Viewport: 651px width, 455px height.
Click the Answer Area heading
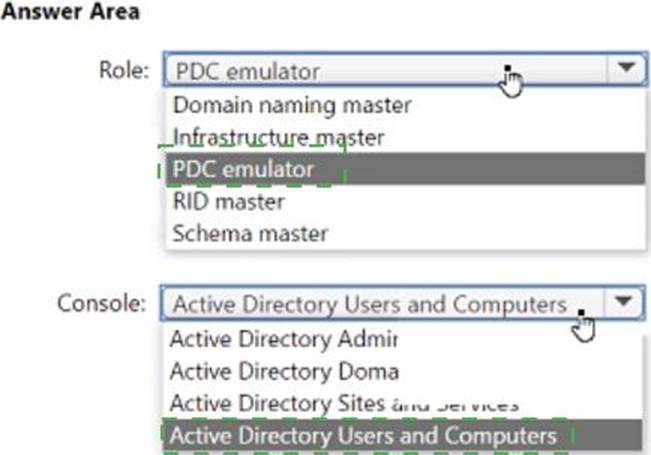pyautogui.click(x=70, y=13)
